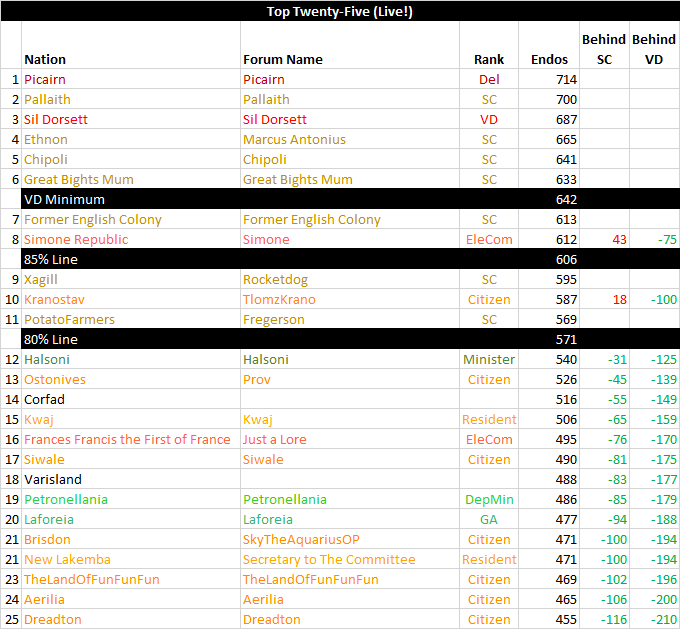Click the 80% Line value 571
The width and height of the screenshot is (680, 629).
click(566, 339)
